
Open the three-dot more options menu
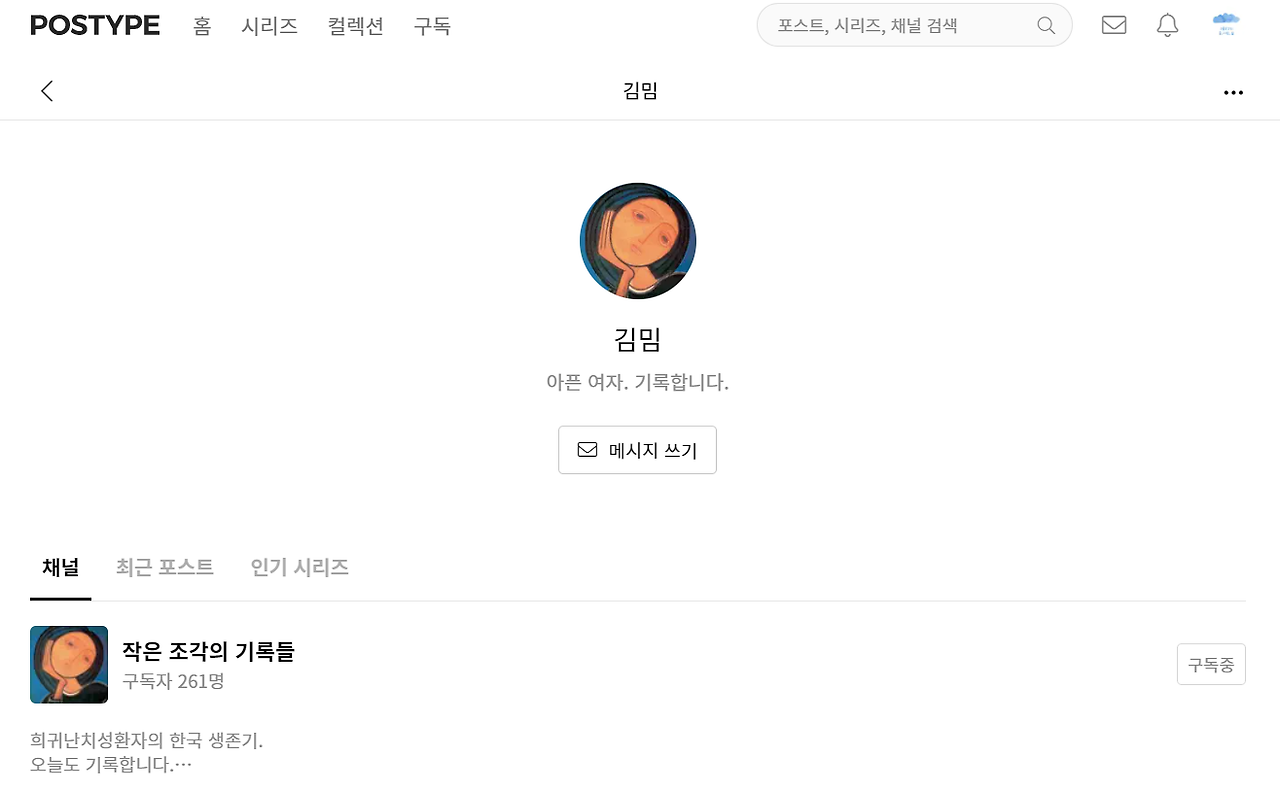click(1232, 92)
